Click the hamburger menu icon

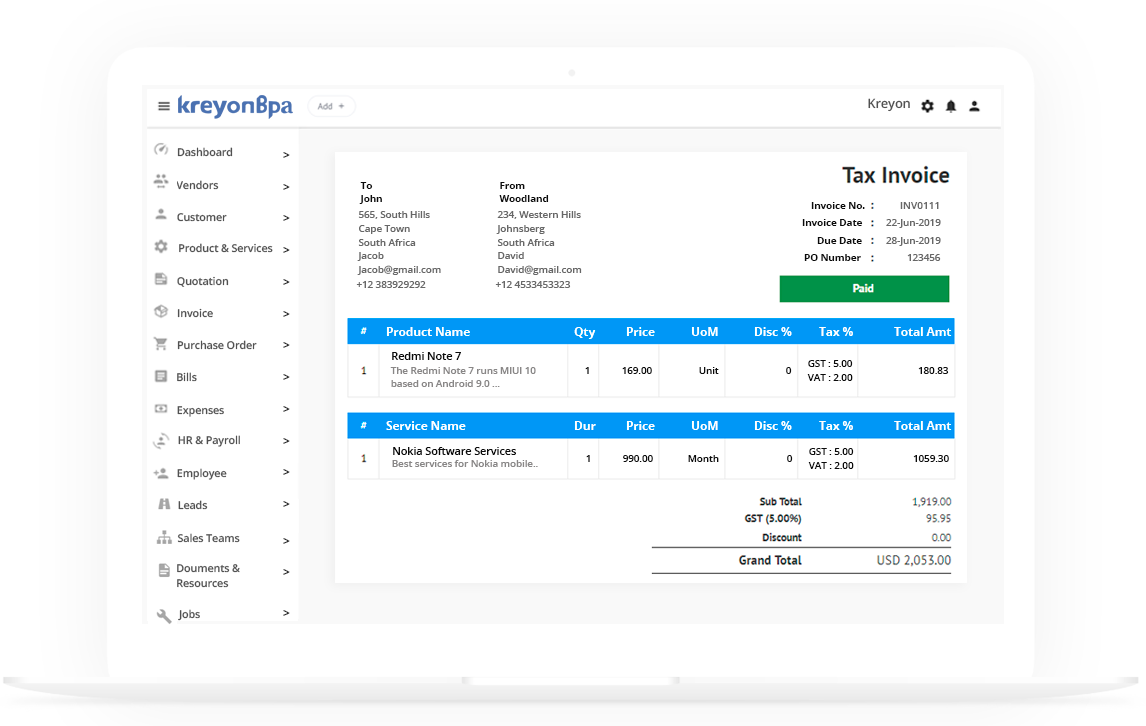point(164,106)
